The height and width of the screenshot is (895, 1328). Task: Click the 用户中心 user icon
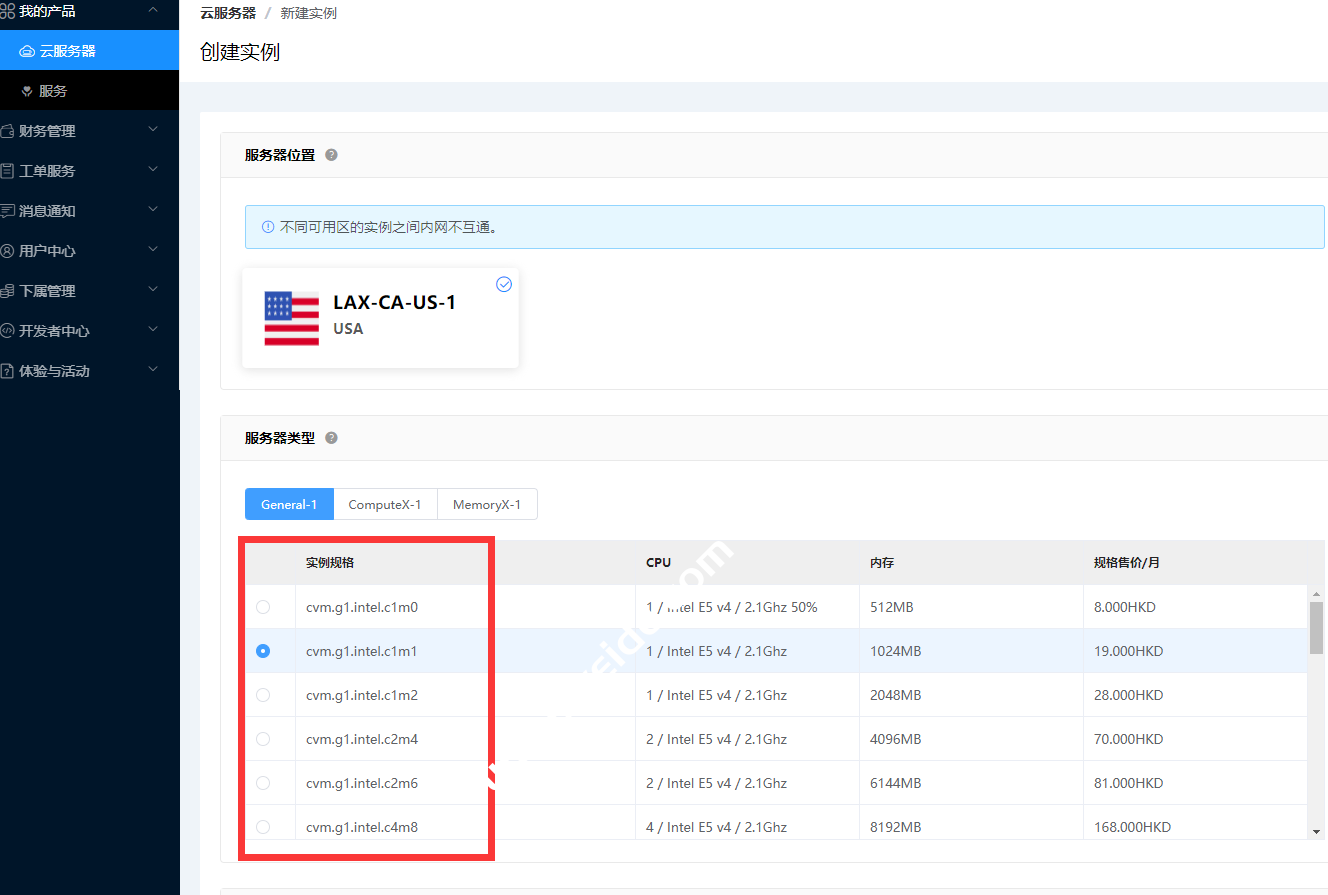pos(8,251)
